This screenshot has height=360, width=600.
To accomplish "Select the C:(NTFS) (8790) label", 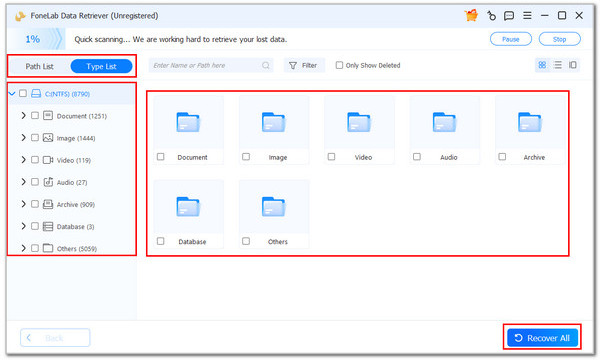I will coord(67,94).
